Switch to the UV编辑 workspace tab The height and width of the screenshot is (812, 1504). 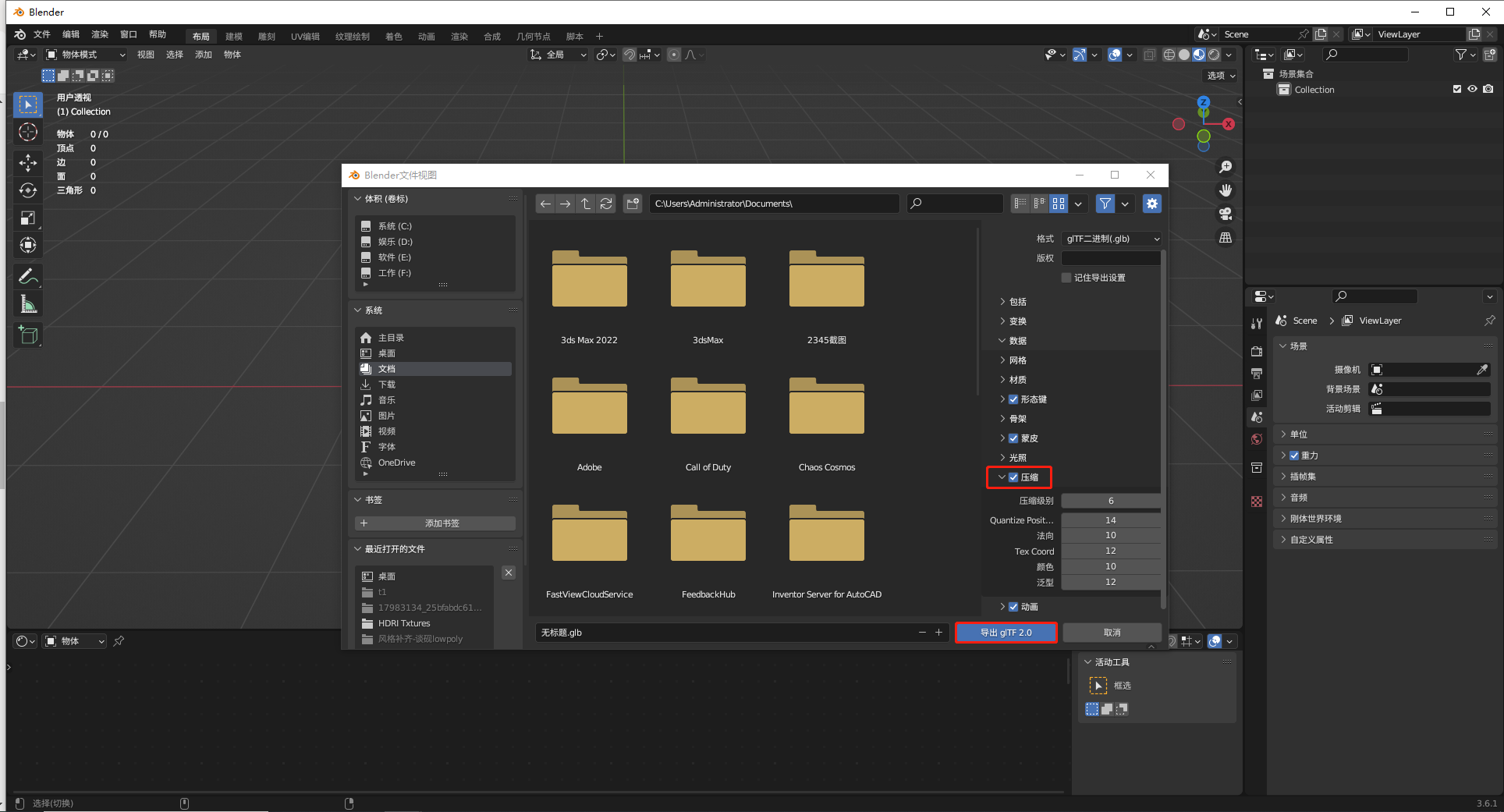coord(305,37)
